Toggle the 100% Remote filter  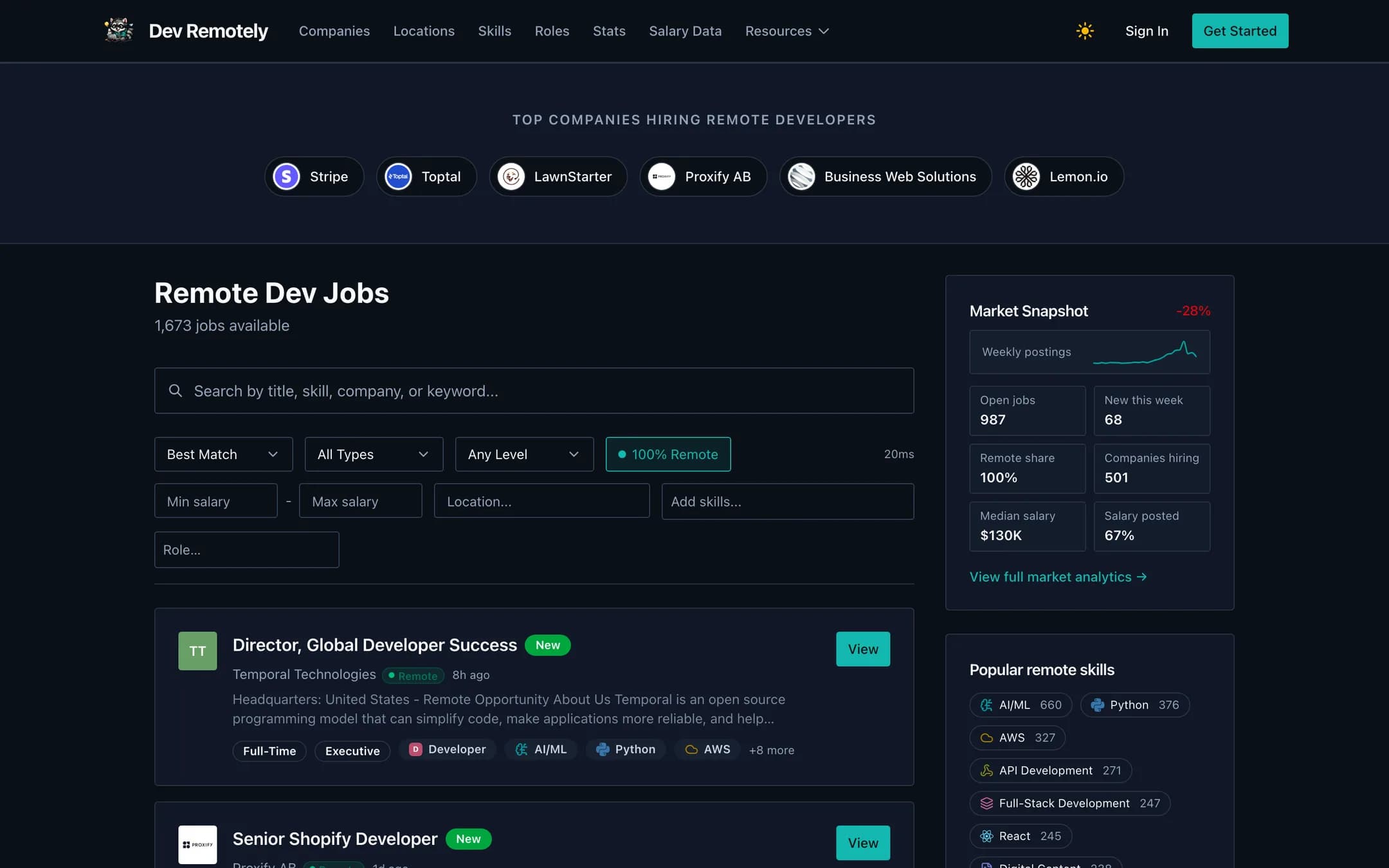pos(667,454)
